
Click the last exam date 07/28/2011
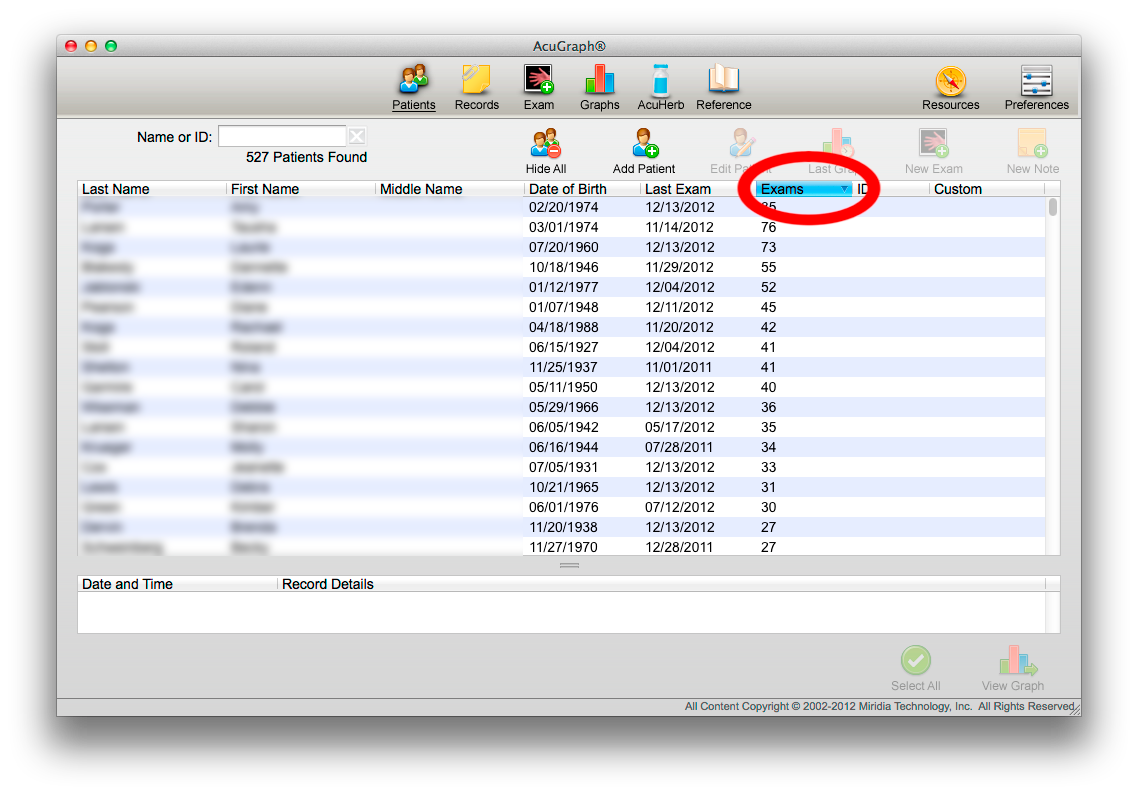pos(680,447)
